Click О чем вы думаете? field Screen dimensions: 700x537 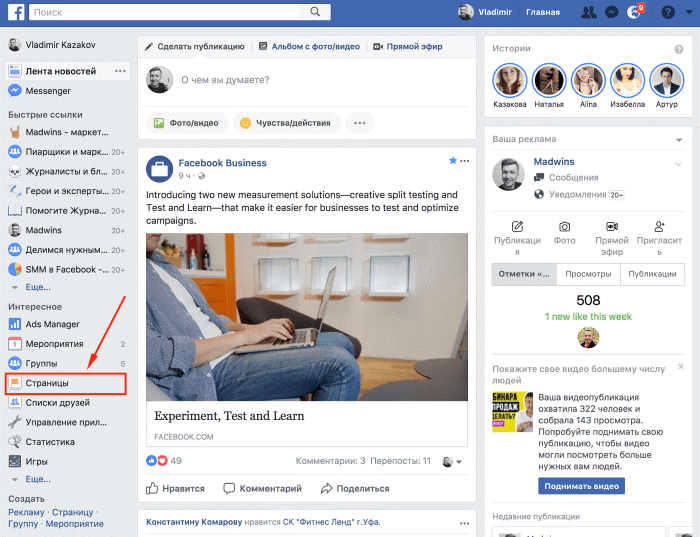[x=225, y=80]
